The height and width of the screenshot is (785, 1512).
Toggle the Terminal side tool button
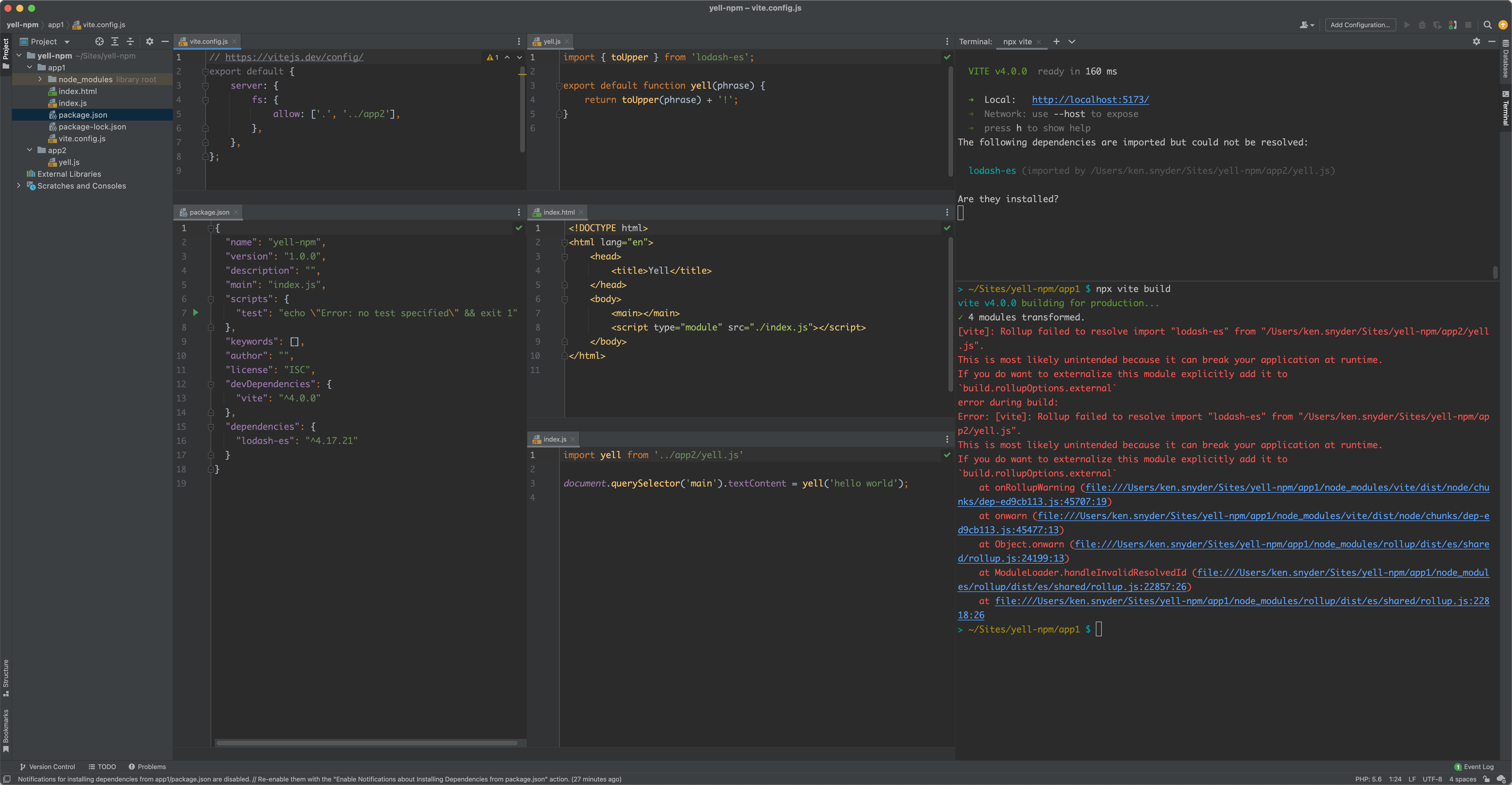(1506, 109)
